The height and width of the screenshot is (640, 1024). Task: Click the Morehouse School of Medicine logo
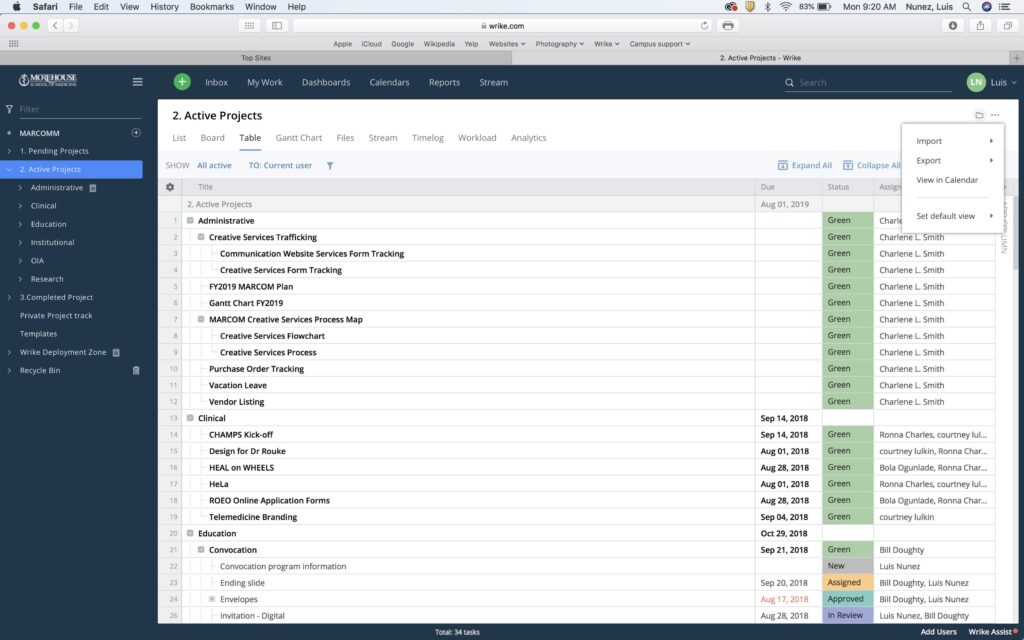(x=48, y=80)
